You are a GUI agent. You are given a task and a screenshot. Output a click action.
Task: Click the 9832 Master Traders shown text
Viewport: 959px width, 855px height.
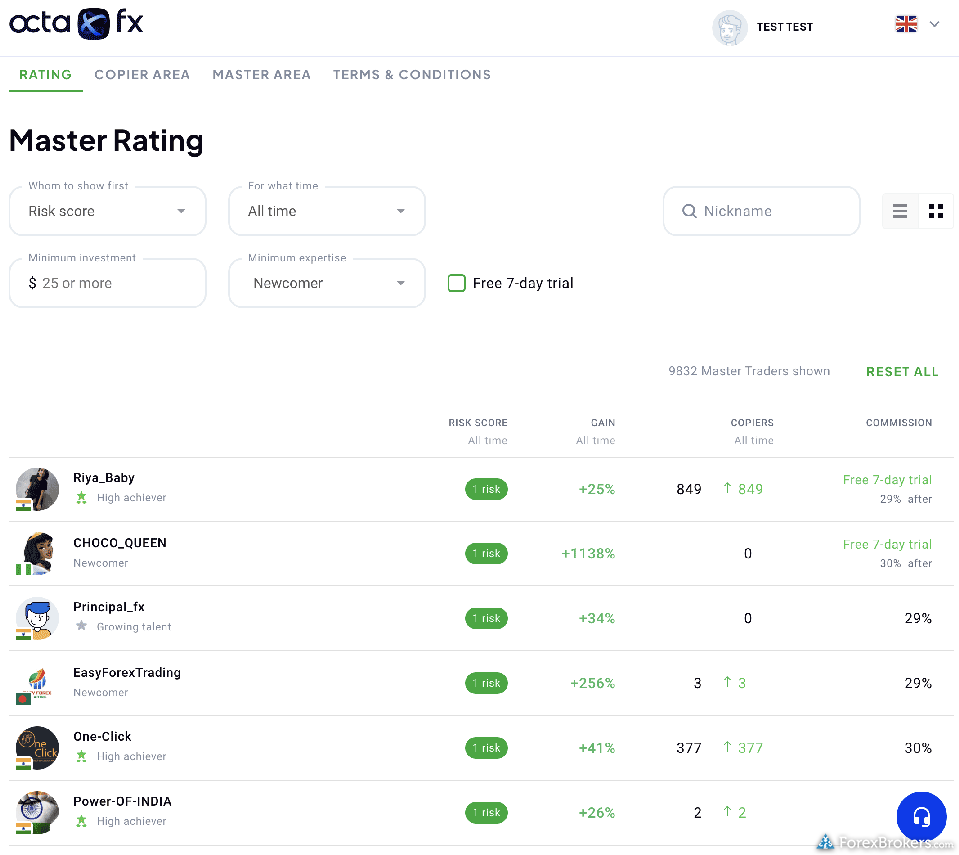(x=749, y=371)
